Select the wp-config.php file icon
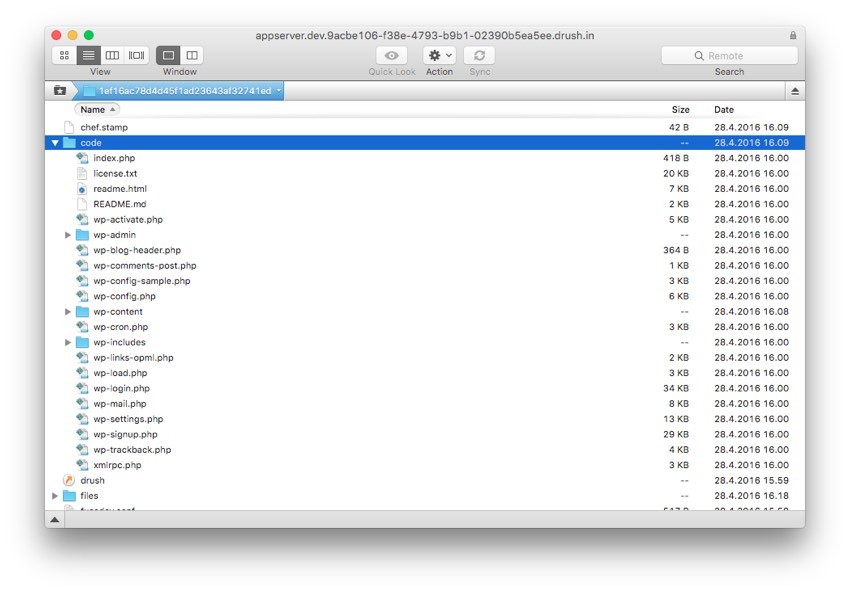The width and height of the screenshot is (850, 593). coord(82,296)
